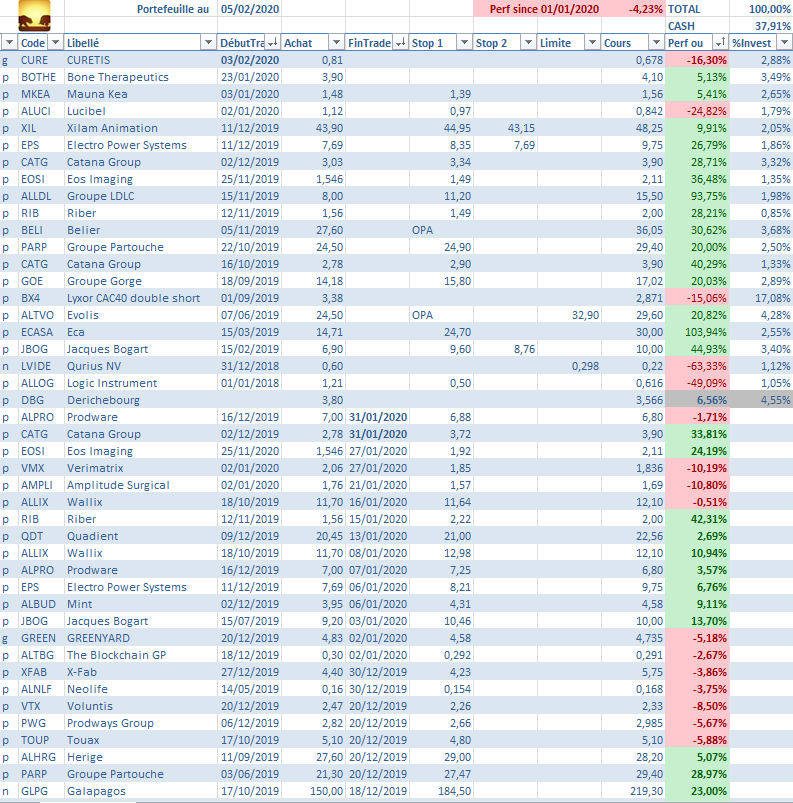The width and height of the screenshot is (793, 803).
Task: Select the GLPG stop 184,50 cell
Action: [441, 791]
